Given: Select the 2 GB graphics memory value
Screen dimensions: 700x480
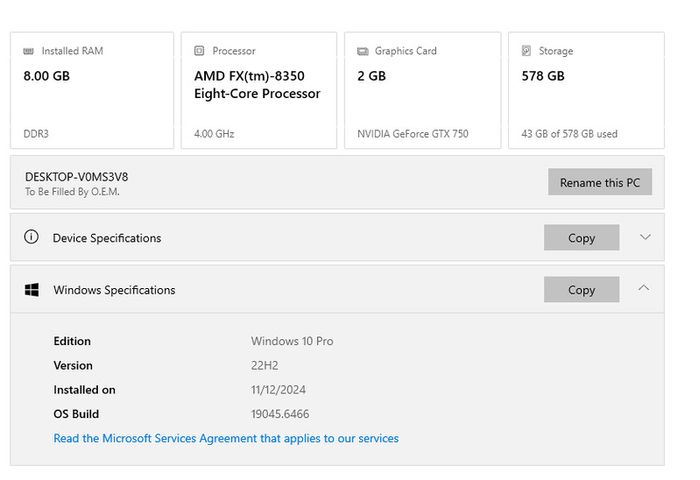Looking at the screenshot, I should coord(371,76).
